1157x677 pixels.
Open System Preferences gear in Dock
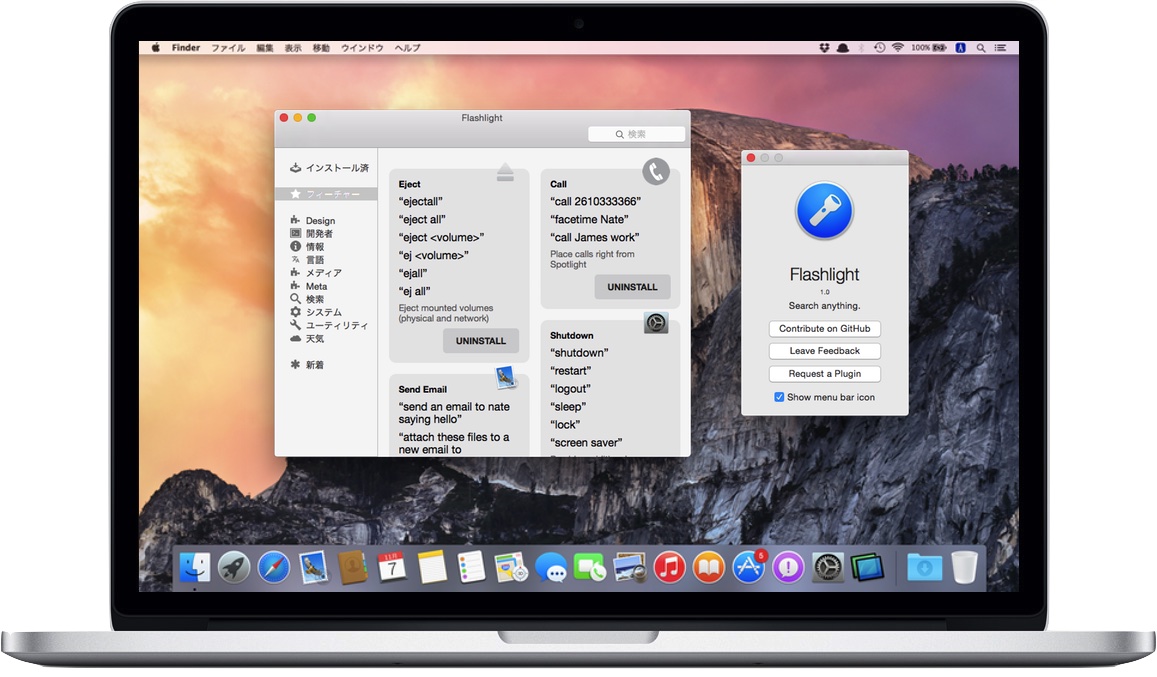pyautogui.click(x=828, y=568)
